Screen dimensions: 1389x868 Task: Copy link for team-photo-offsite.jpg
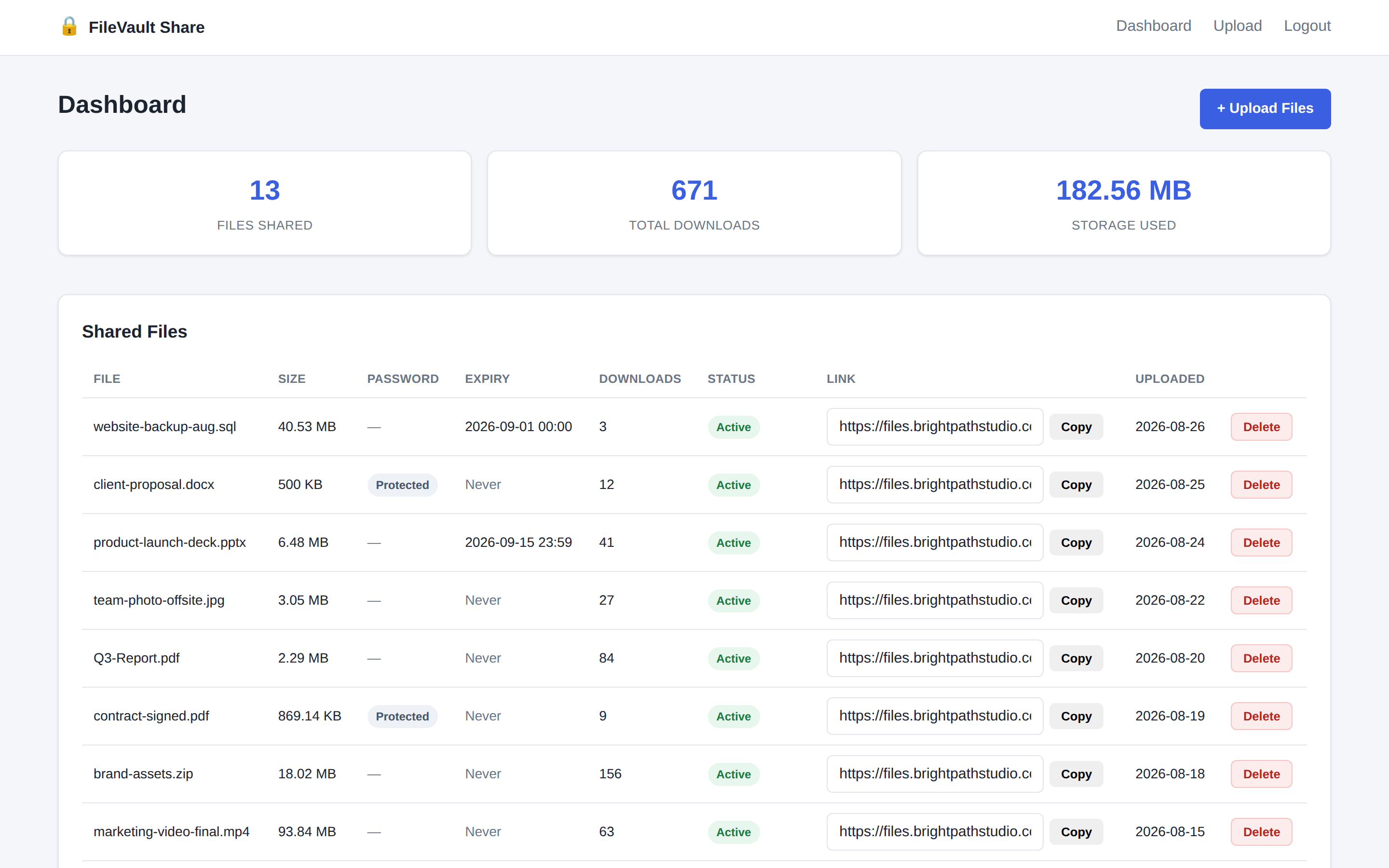[x=1076, y=600]
